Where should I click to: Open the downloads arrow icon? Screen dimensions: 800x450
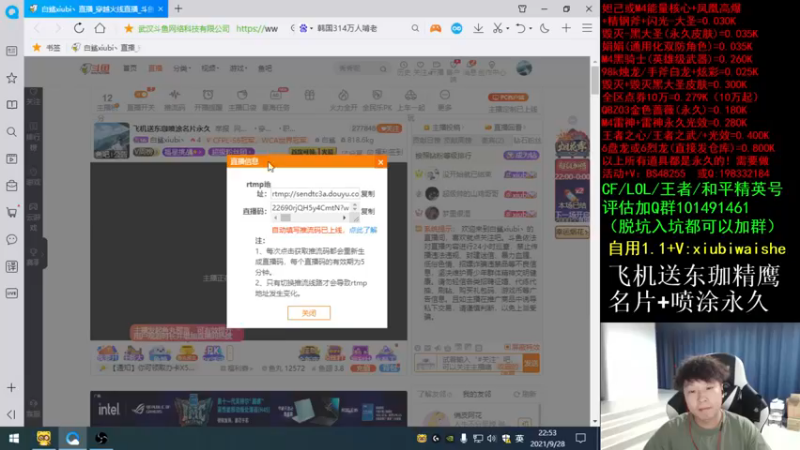(x=478, y=29)
